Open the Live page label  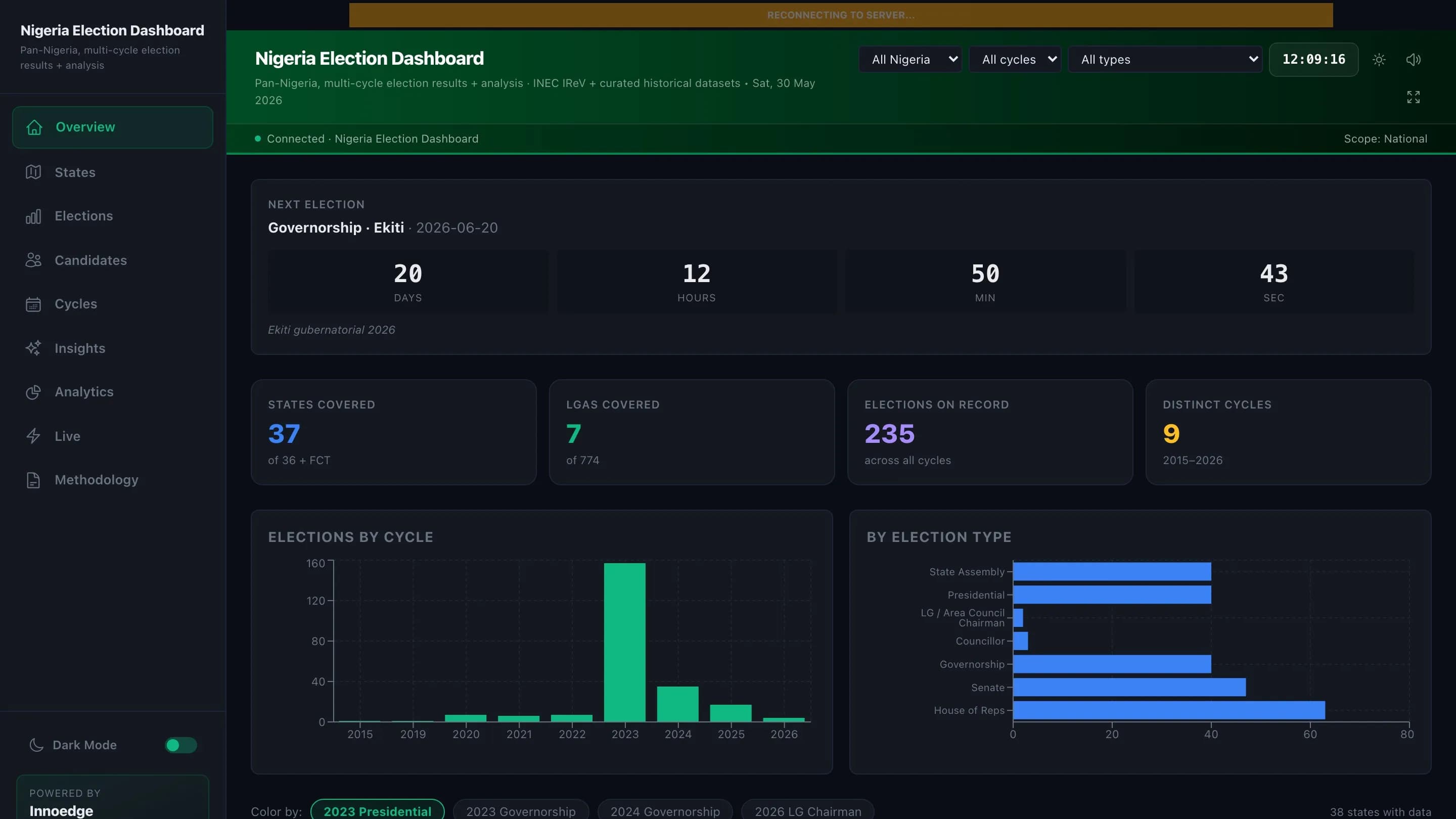(67, 436)
